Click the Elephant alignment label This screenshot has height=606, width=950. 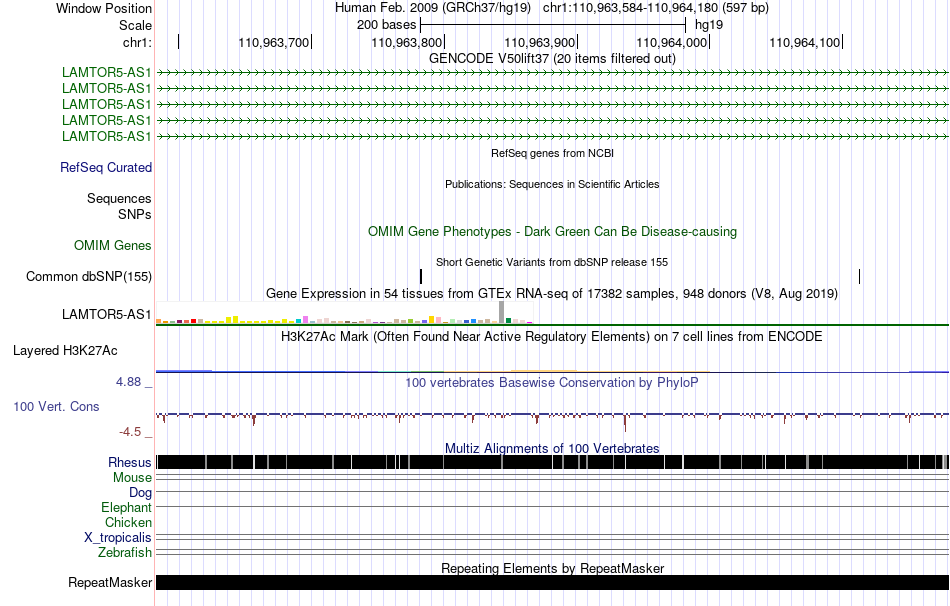(126, 507)
